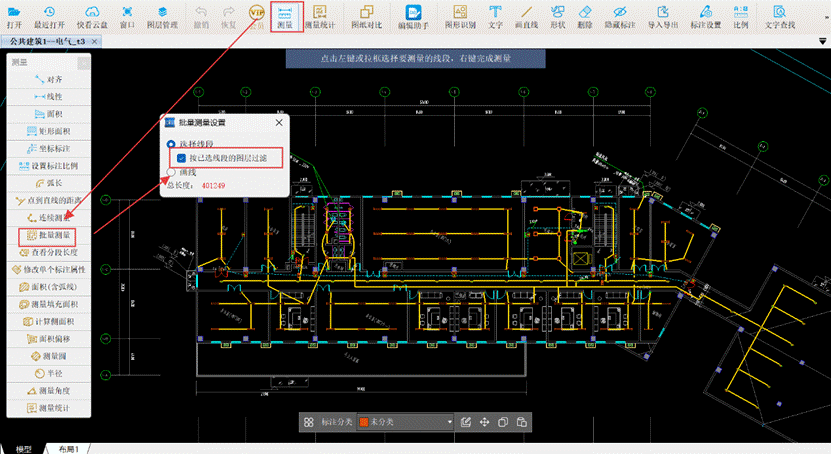Viewport: 831px width, 454px height.
Task: Open 标注设置 annotation settings
Action: [x=705, y=17]
